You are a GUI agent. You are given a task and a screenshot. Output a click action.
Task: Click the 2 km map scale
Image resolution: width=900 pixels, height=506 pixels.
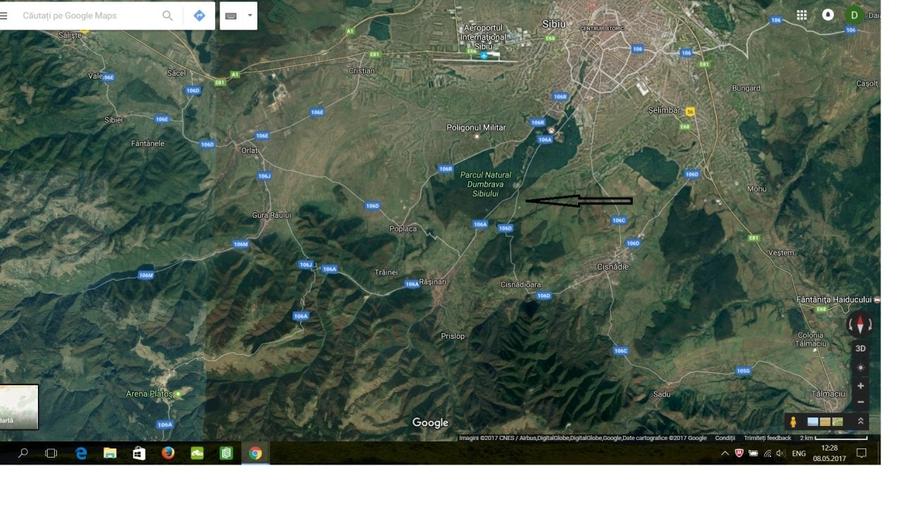click(833, 438)
